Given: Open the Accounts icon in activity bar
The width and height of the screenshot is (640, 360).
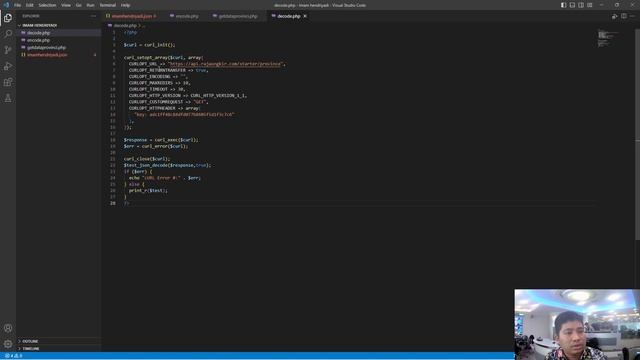Looking at the screenshot, I should [x=8, y=328].
